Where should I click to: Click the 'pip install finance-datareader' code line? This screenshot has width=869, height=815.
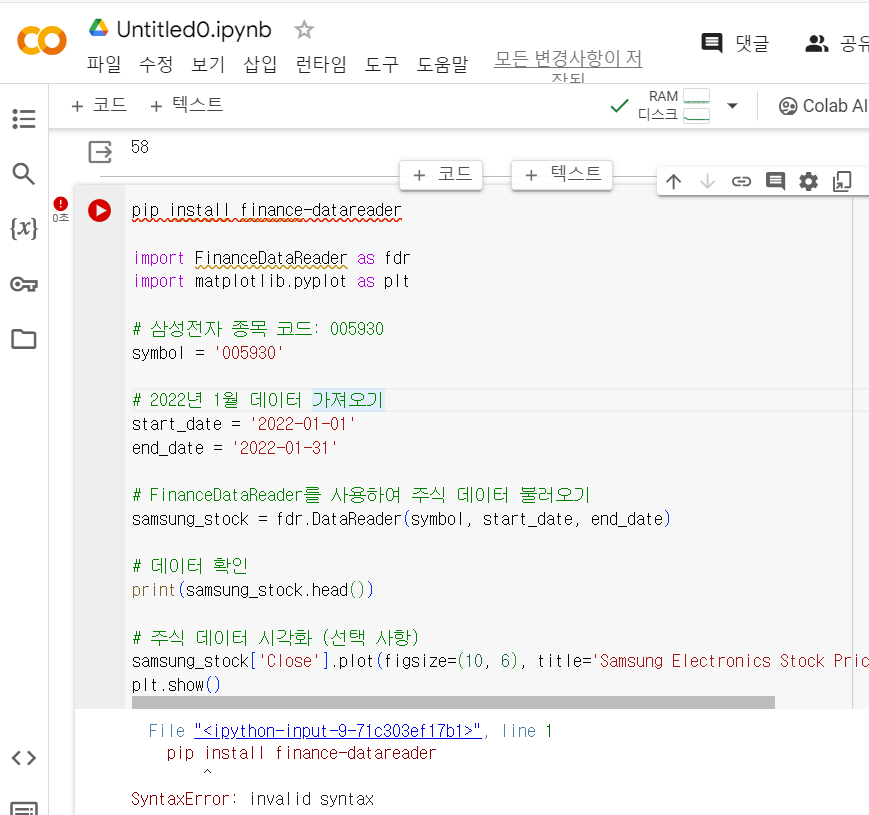tap(267, 211)
